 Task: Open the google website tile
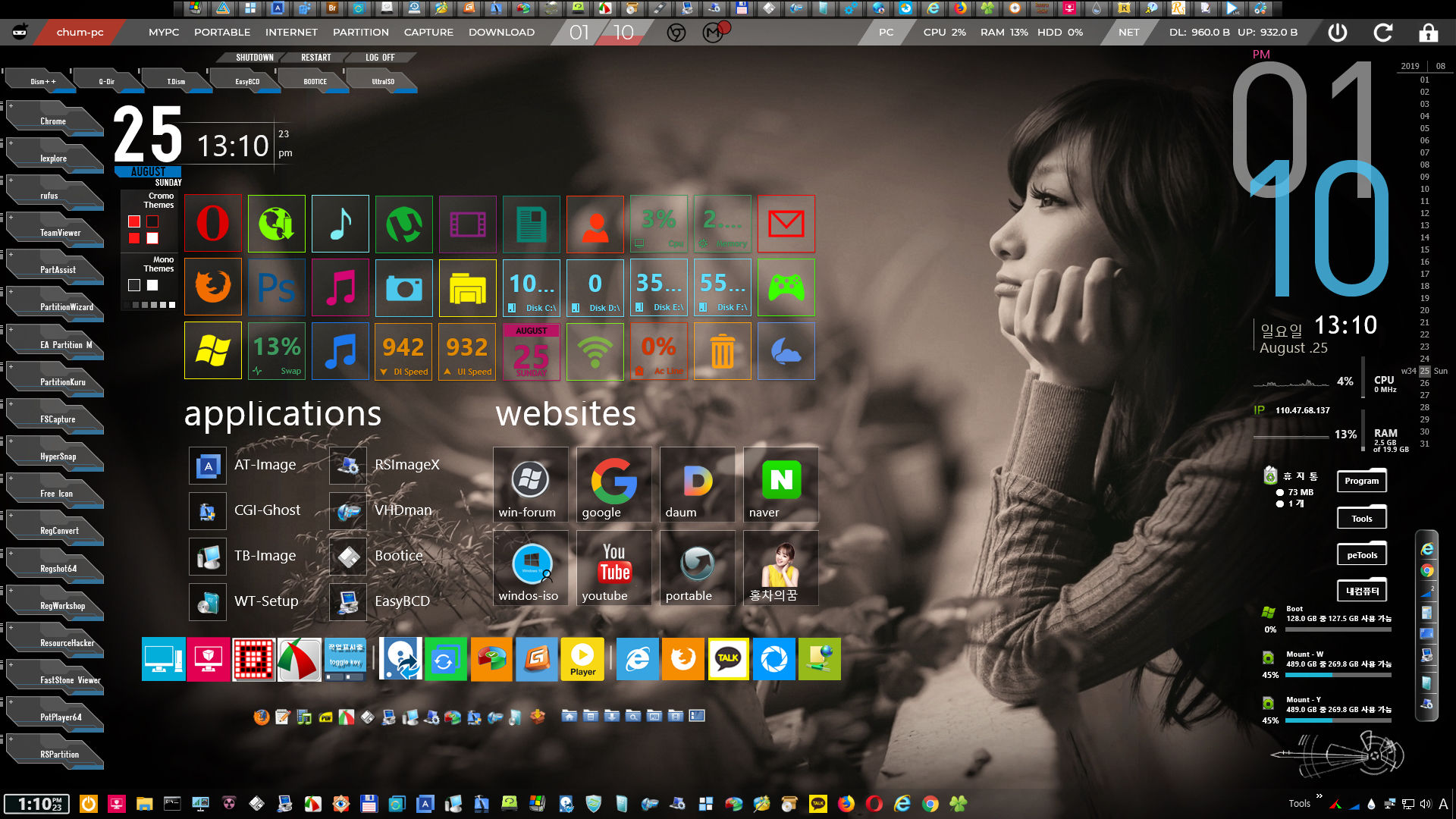(613, 484)
